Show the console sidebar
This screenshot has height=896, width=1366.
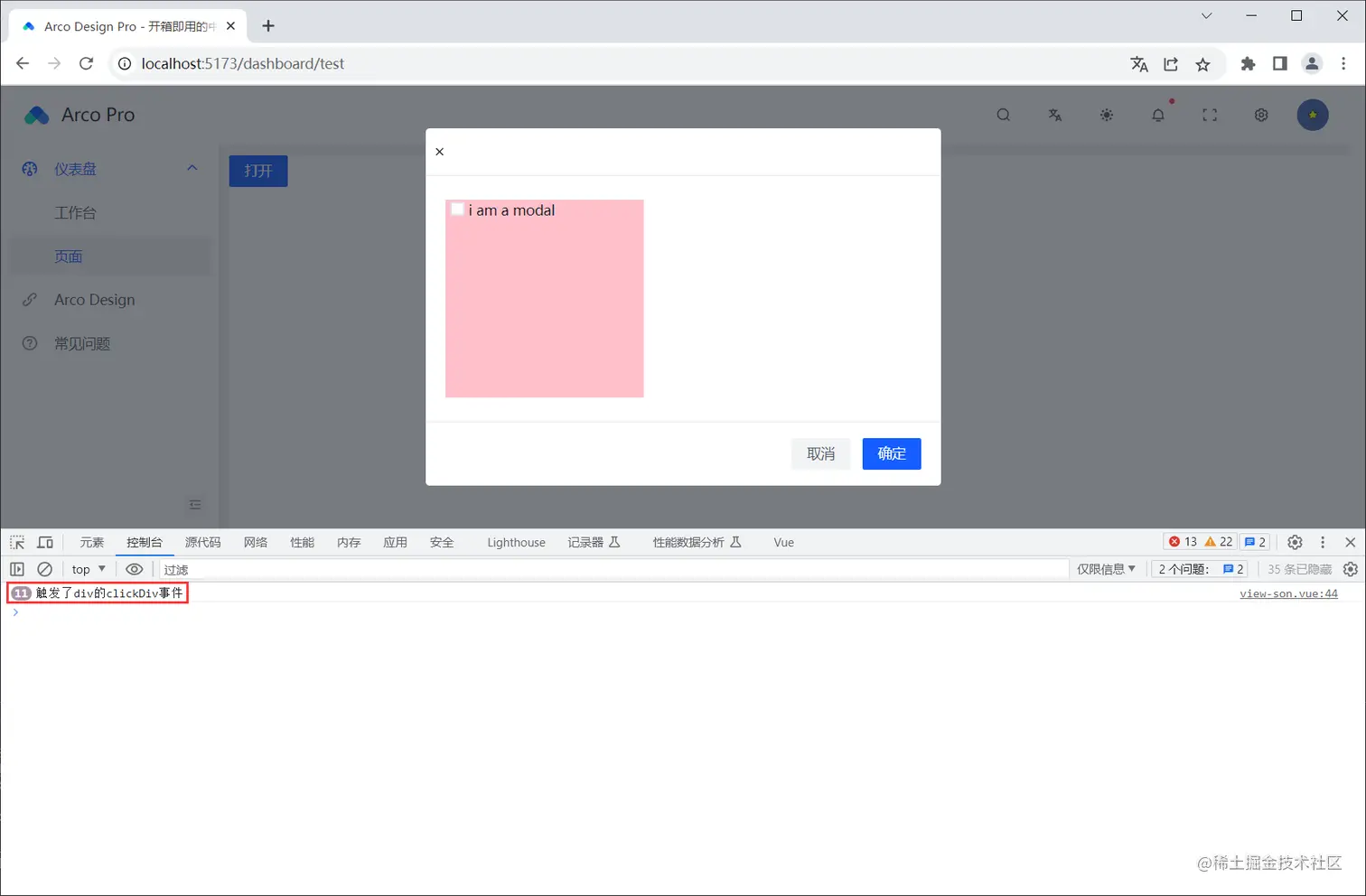(x=17, y=569)
